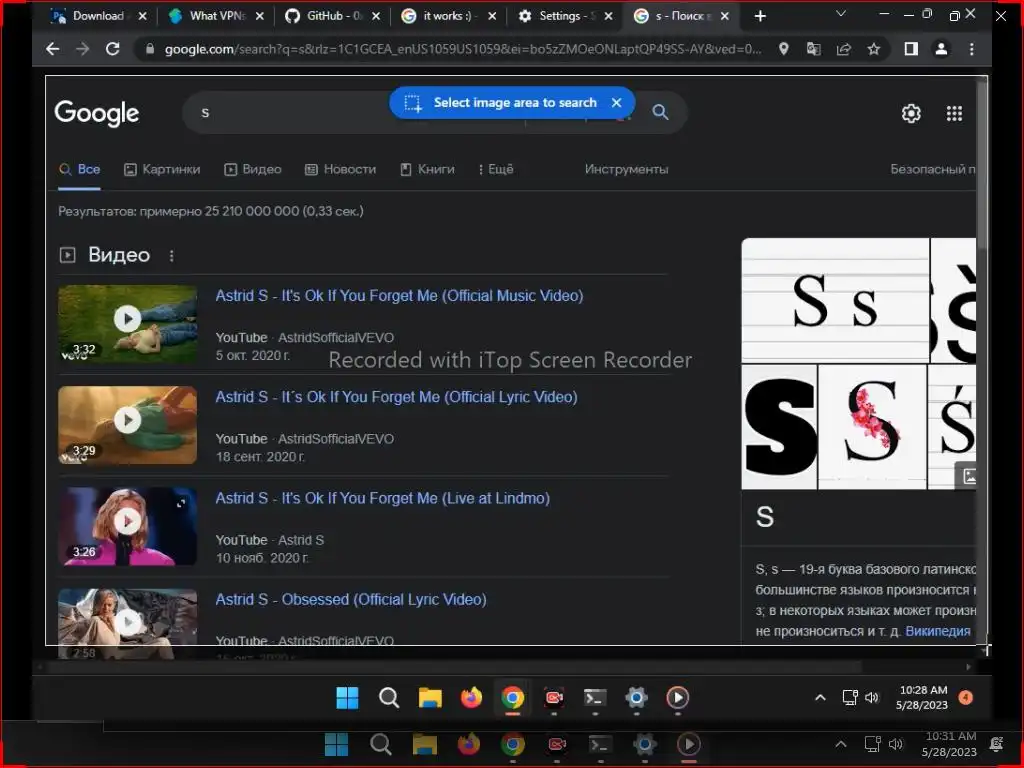The image size is (1024, 768).
Task: Open Google search settings gear
Action: point(911,114)
